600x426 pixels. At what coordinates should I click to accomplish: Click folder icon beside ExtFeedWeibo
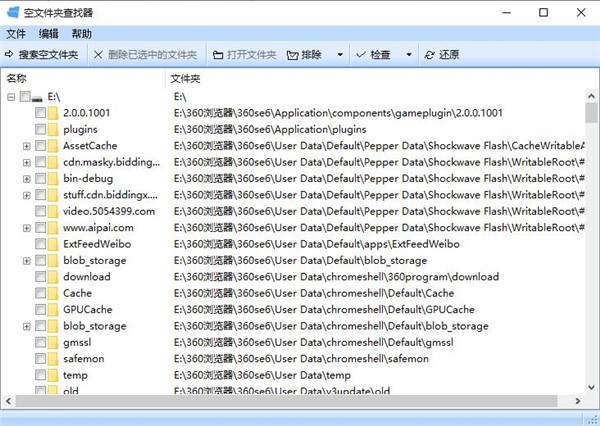(53, 244)
